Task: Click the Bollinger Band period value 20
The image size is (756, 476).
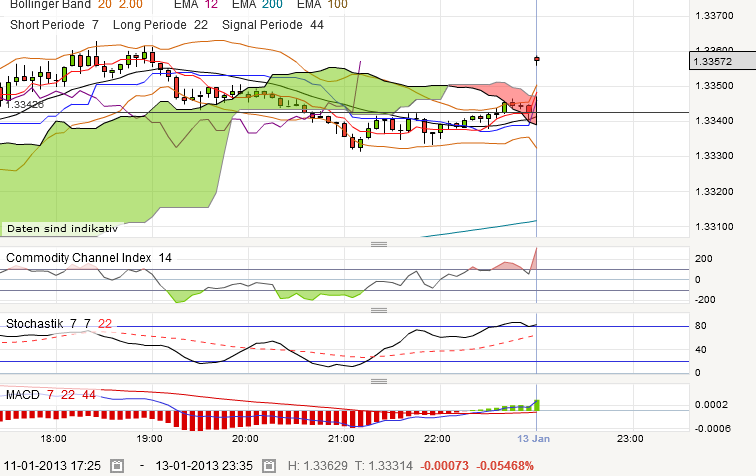Action: 105,5
